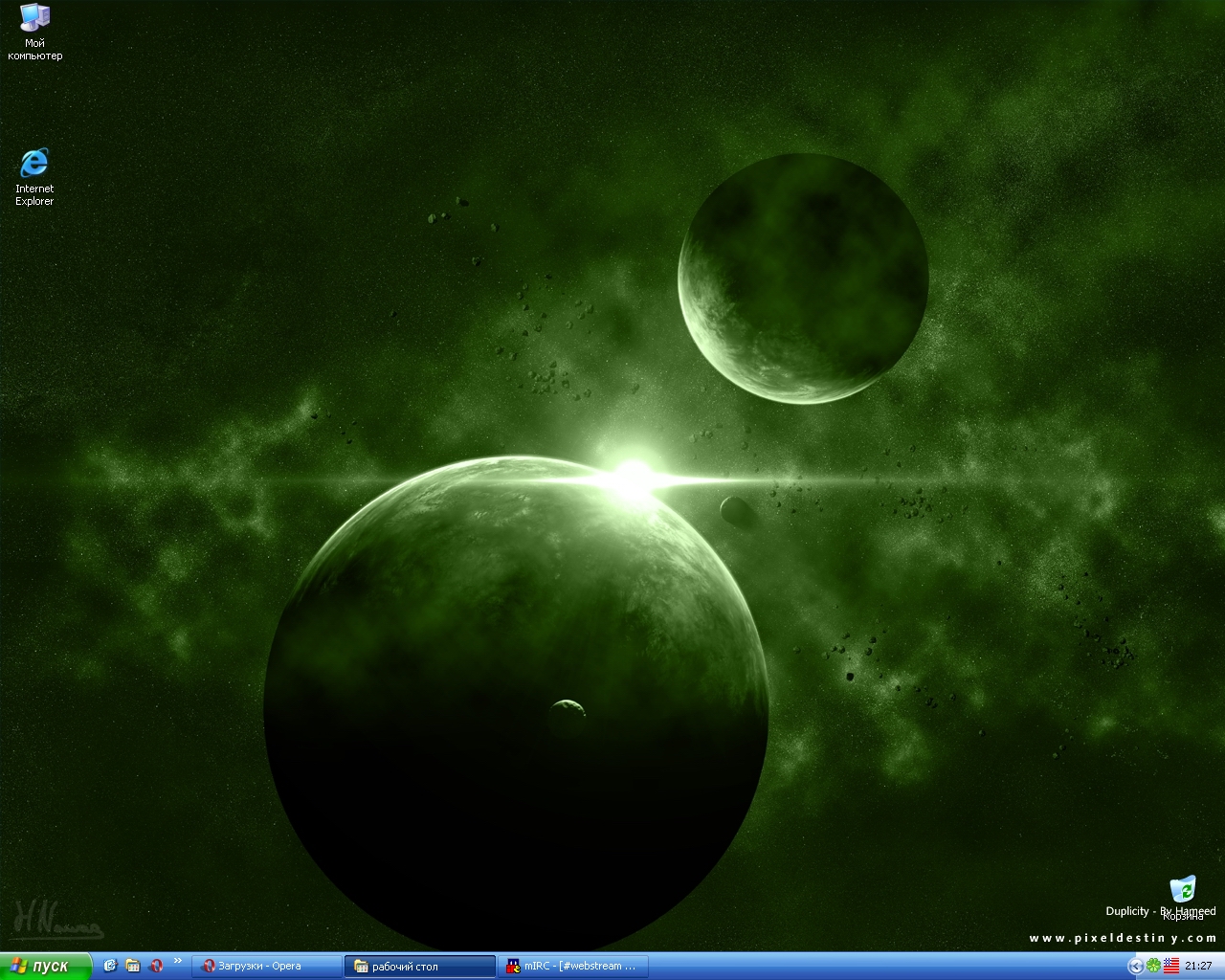
Task: Show hidden system tray icons arrow
Action: coord(1136,966)
